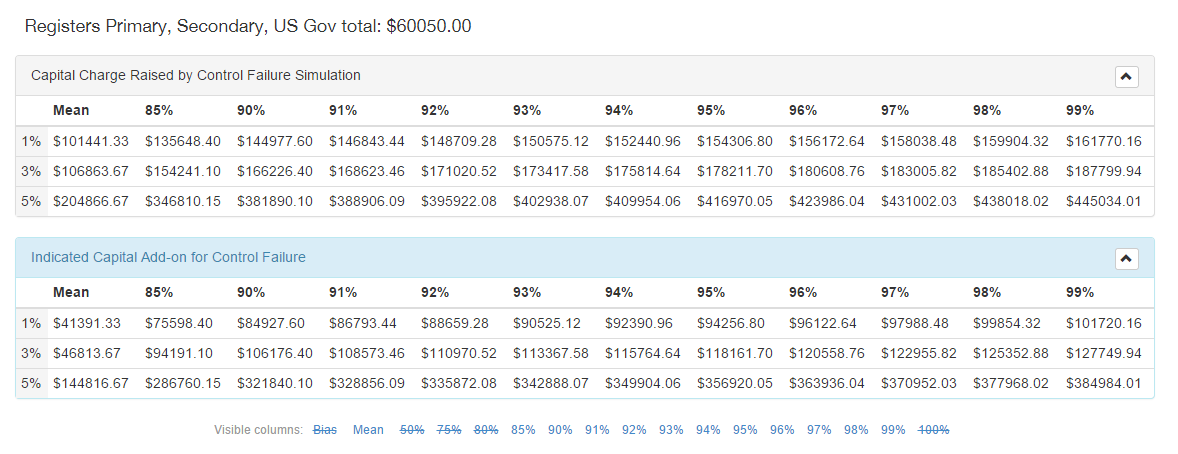Hide the 85% column using bottom toggle
This screenshot has height=454, width=1178.
[523, 430]
